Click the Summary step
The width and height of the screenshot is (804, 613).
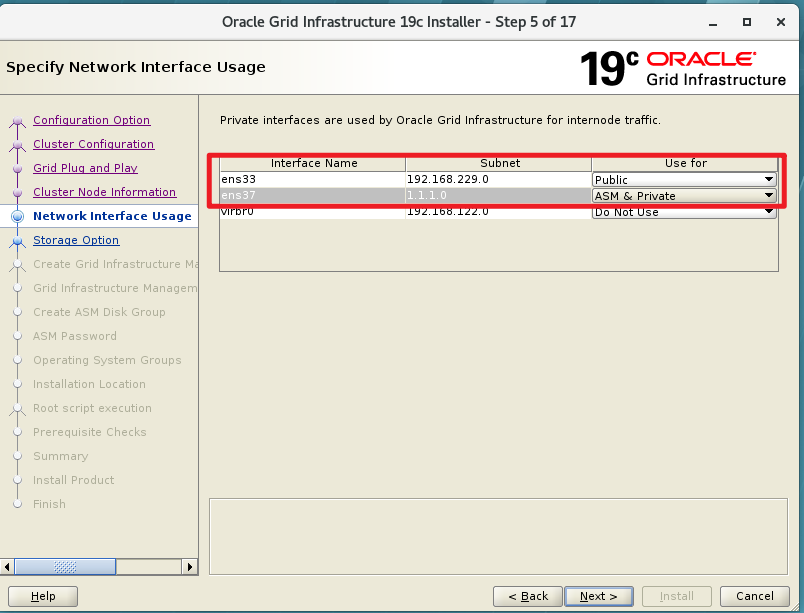(61, 457)
